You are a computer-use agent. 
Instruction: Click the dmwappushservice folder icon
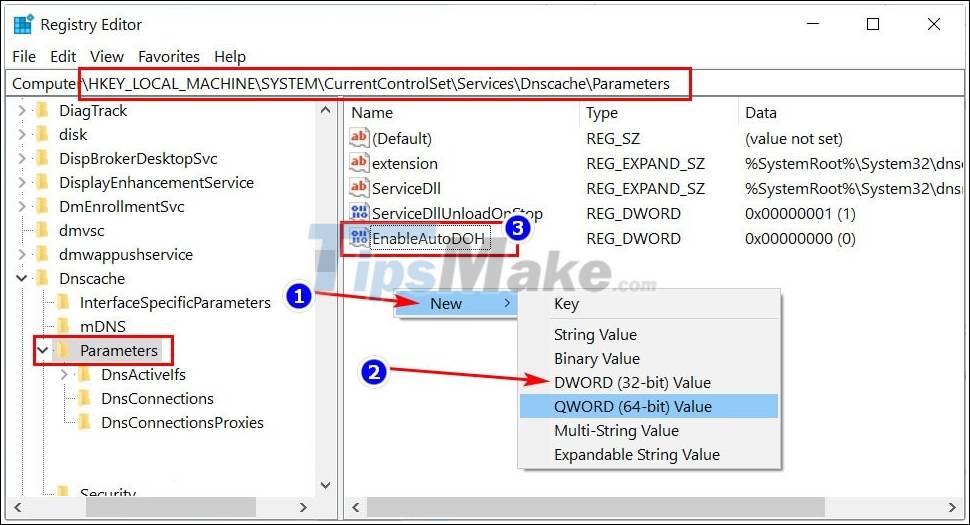coord(43,254)
